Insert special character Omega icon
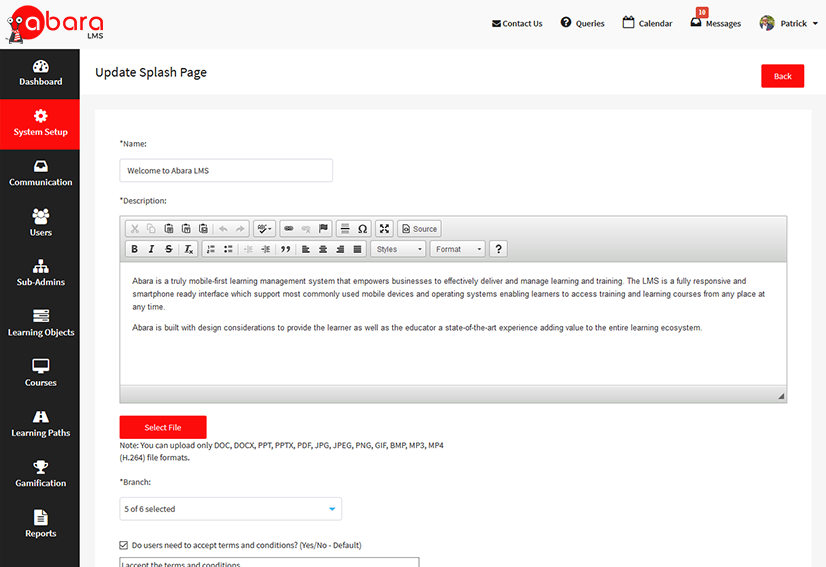 click(x=362, y=229)
